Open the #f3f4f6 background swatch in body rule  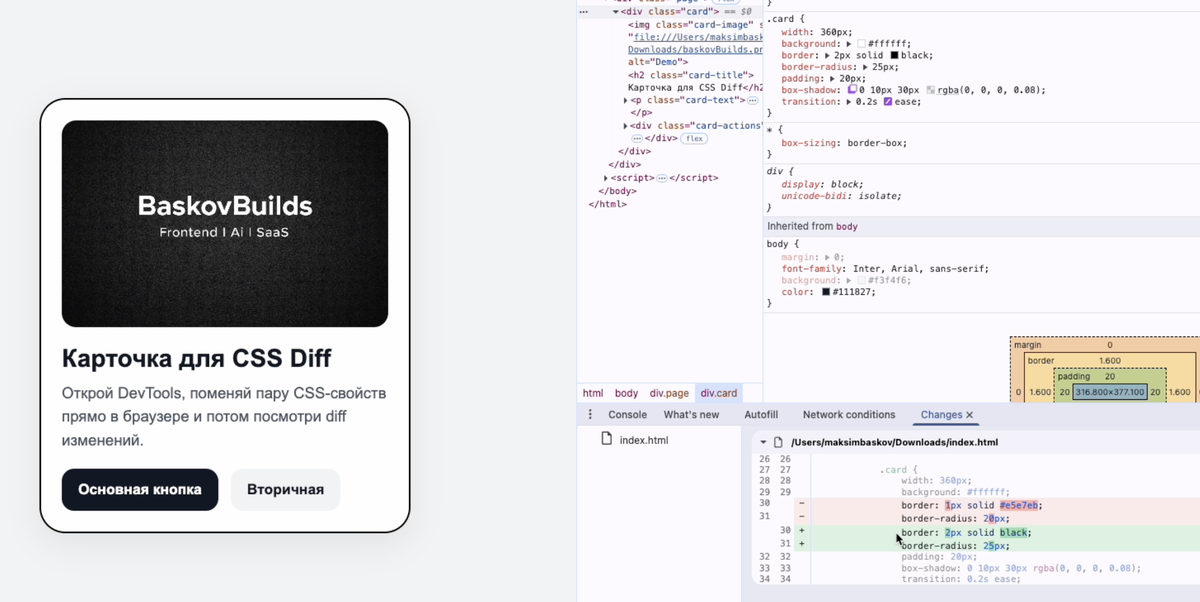(862, 280)
